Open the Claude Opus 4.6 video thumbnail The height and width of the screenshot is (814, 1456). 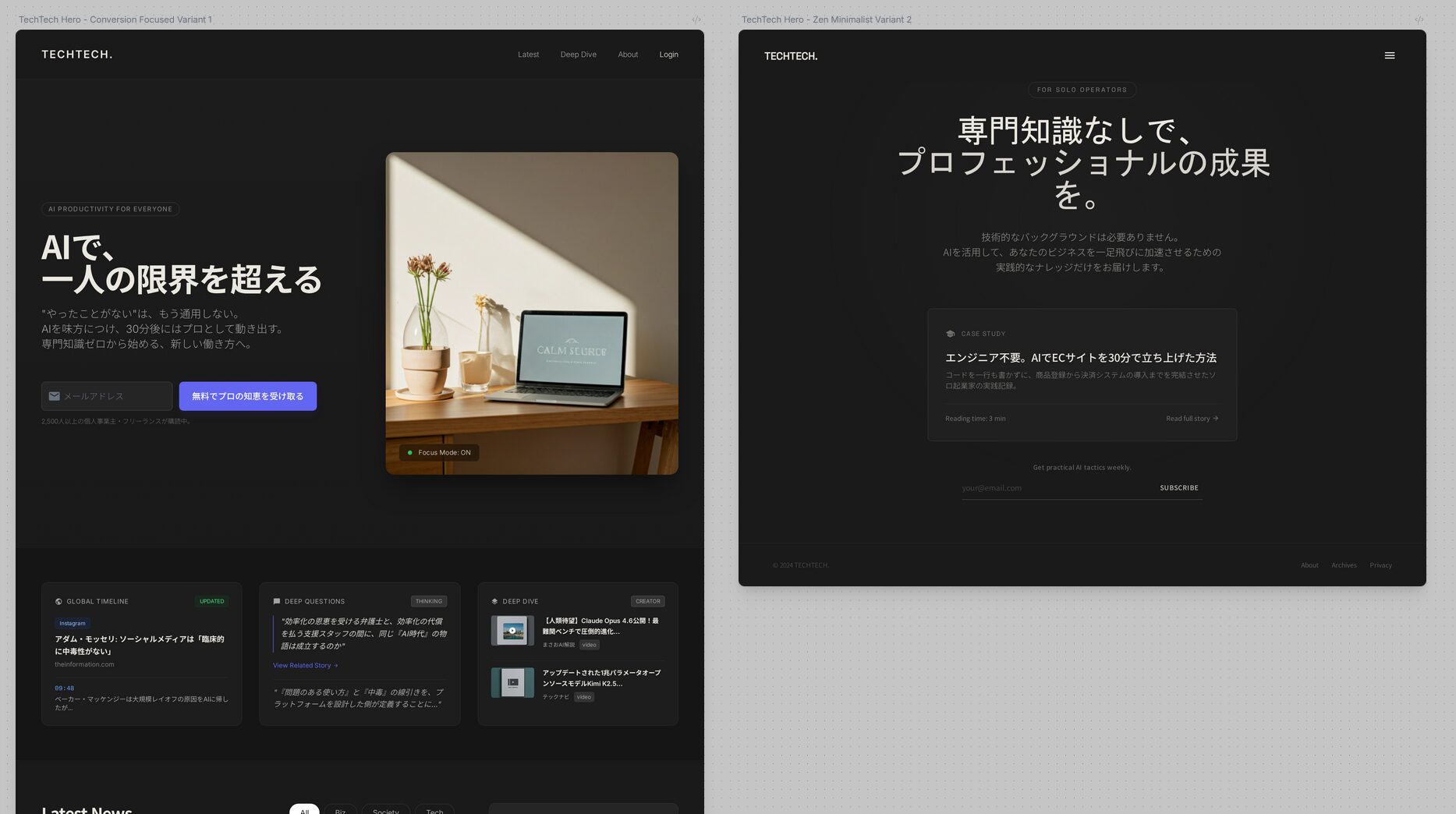pyautogui.click(x=512, y=631)
